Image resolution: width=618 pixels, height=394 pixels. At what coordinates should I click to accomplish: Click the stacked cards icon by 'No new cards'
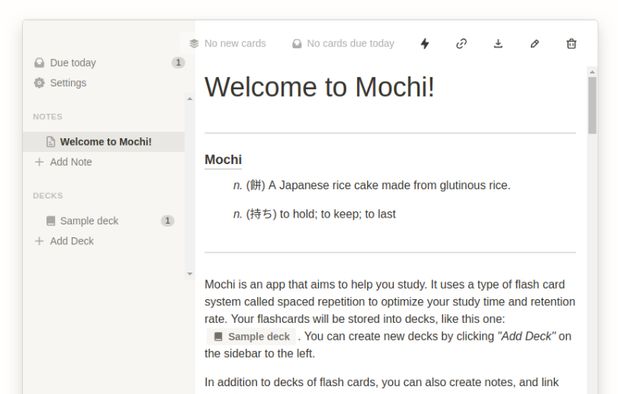pyautogui.click(x=194, y=43)
